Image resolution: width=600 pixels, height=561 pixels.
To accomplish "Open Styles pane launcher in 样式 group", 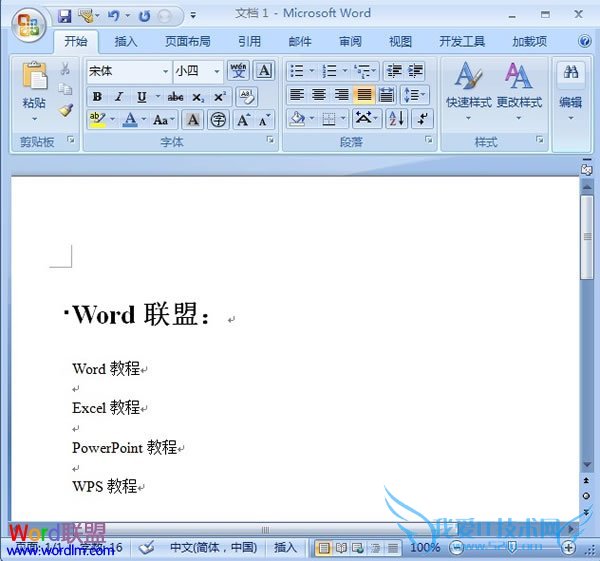I will [540, 139].
